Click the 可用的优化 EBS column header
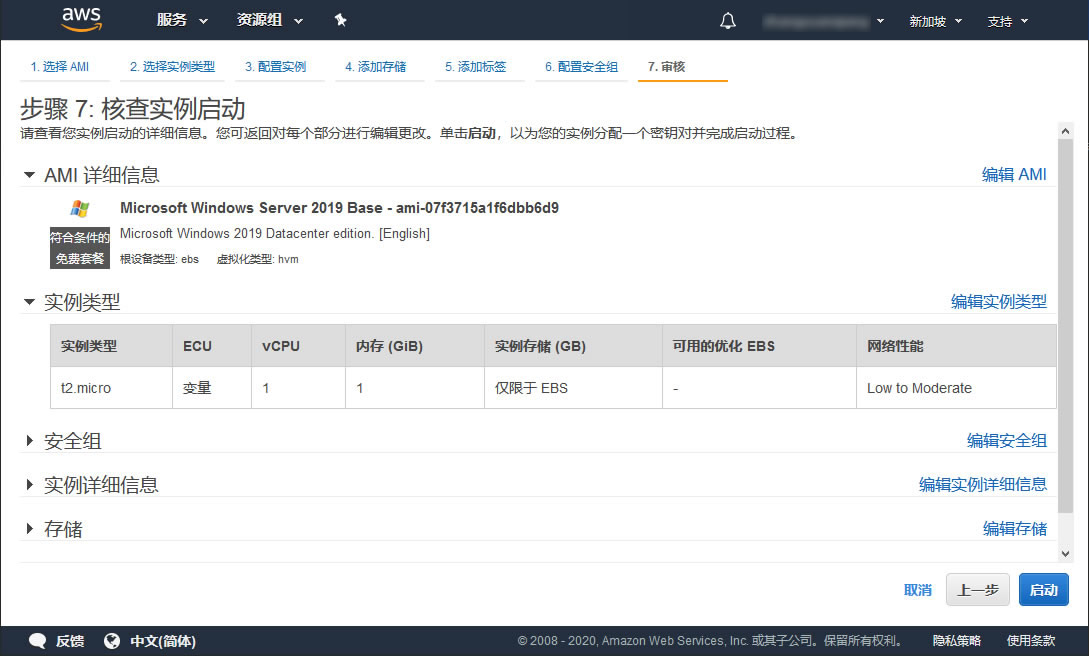 (759, 346)
